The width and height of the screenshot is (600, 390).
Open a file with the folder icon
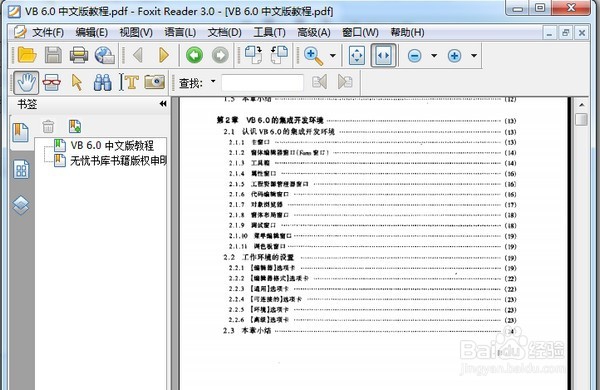tap(27, 55)
